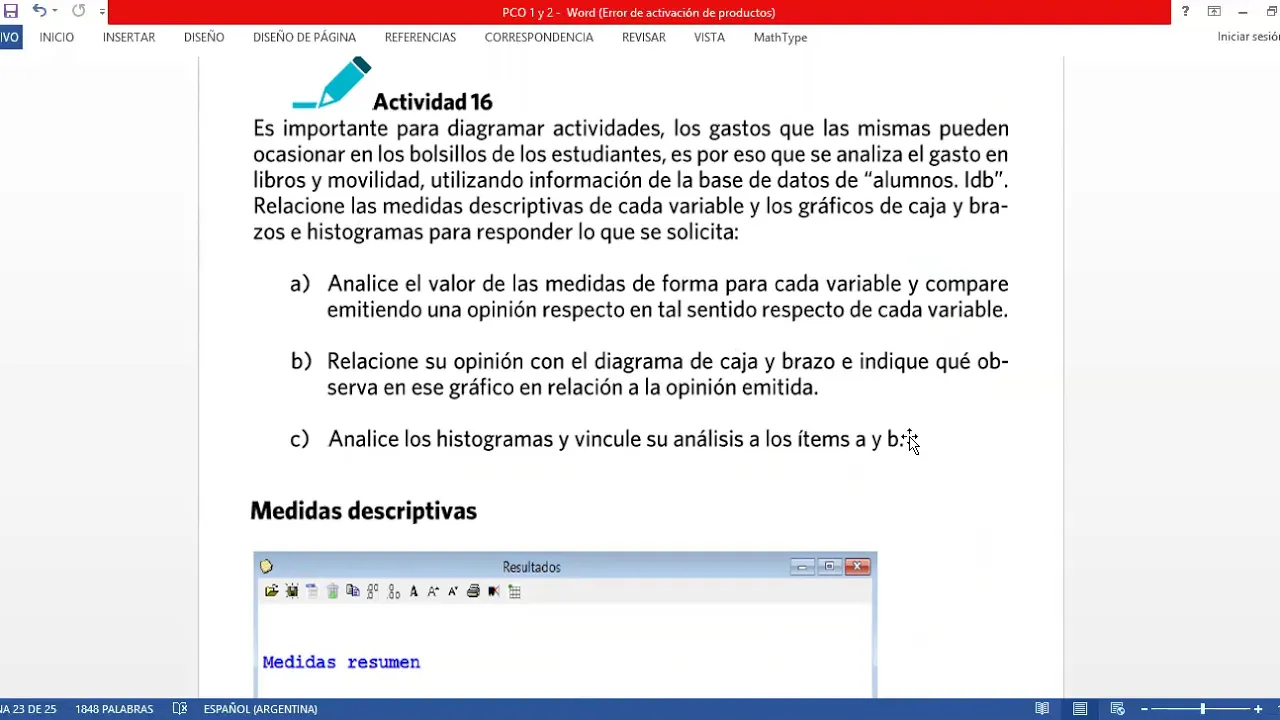Click the Save icon in Quick Access
Screen dimensions: 1280x720
pyautogui.click(x=11, y=11)
